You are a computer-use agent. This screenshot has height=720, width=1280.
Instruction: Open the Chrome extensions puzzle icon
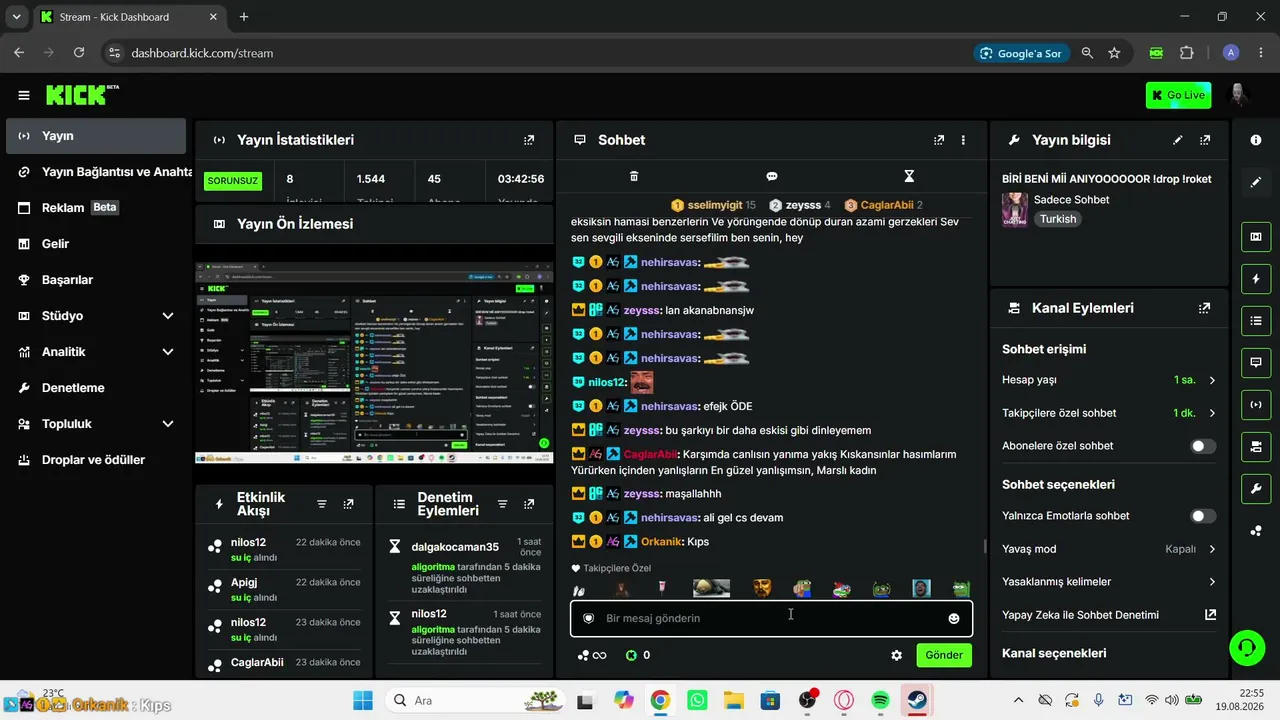click(1187, 53)
